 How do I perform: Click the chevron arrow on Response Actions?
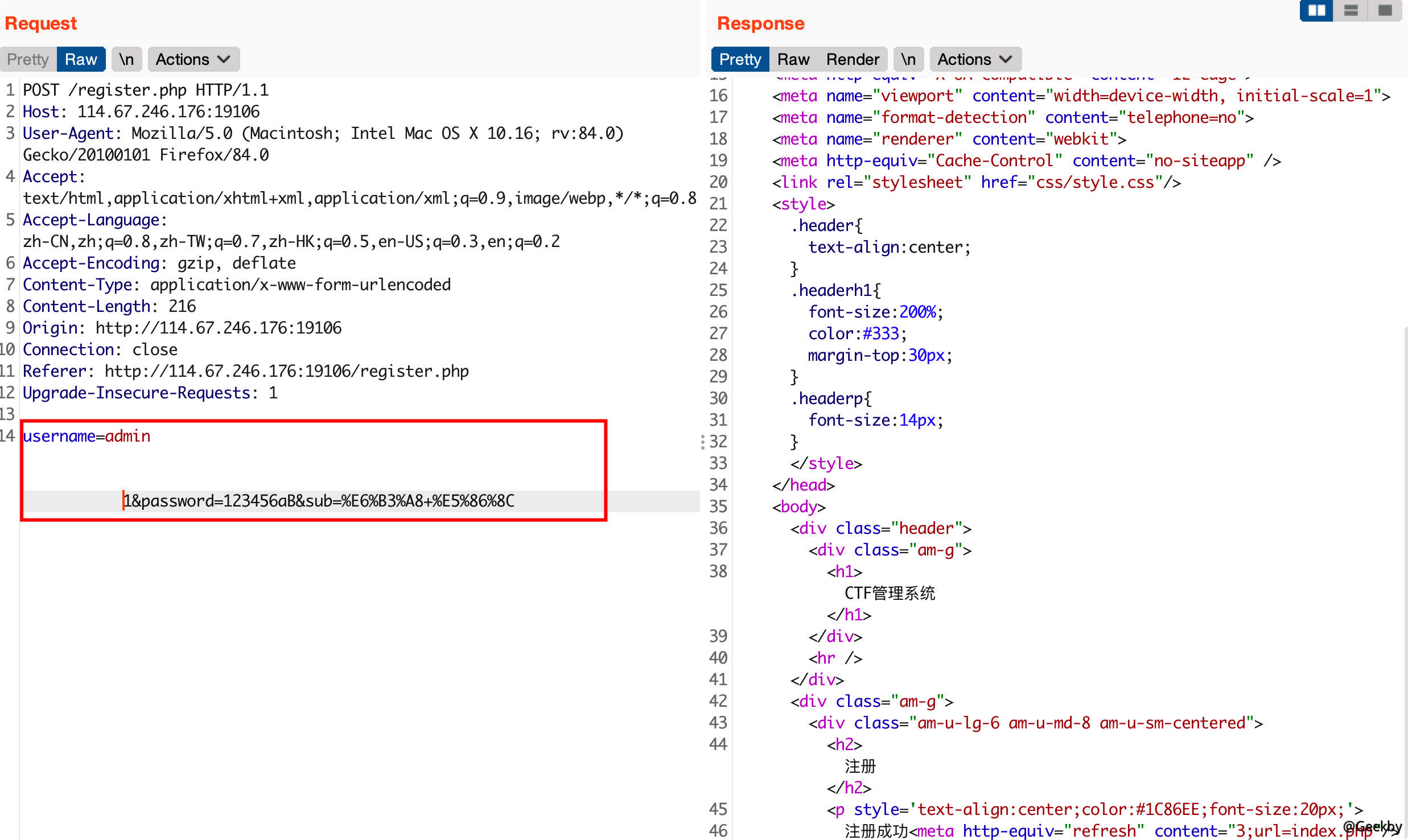(x=1006, y=59)
